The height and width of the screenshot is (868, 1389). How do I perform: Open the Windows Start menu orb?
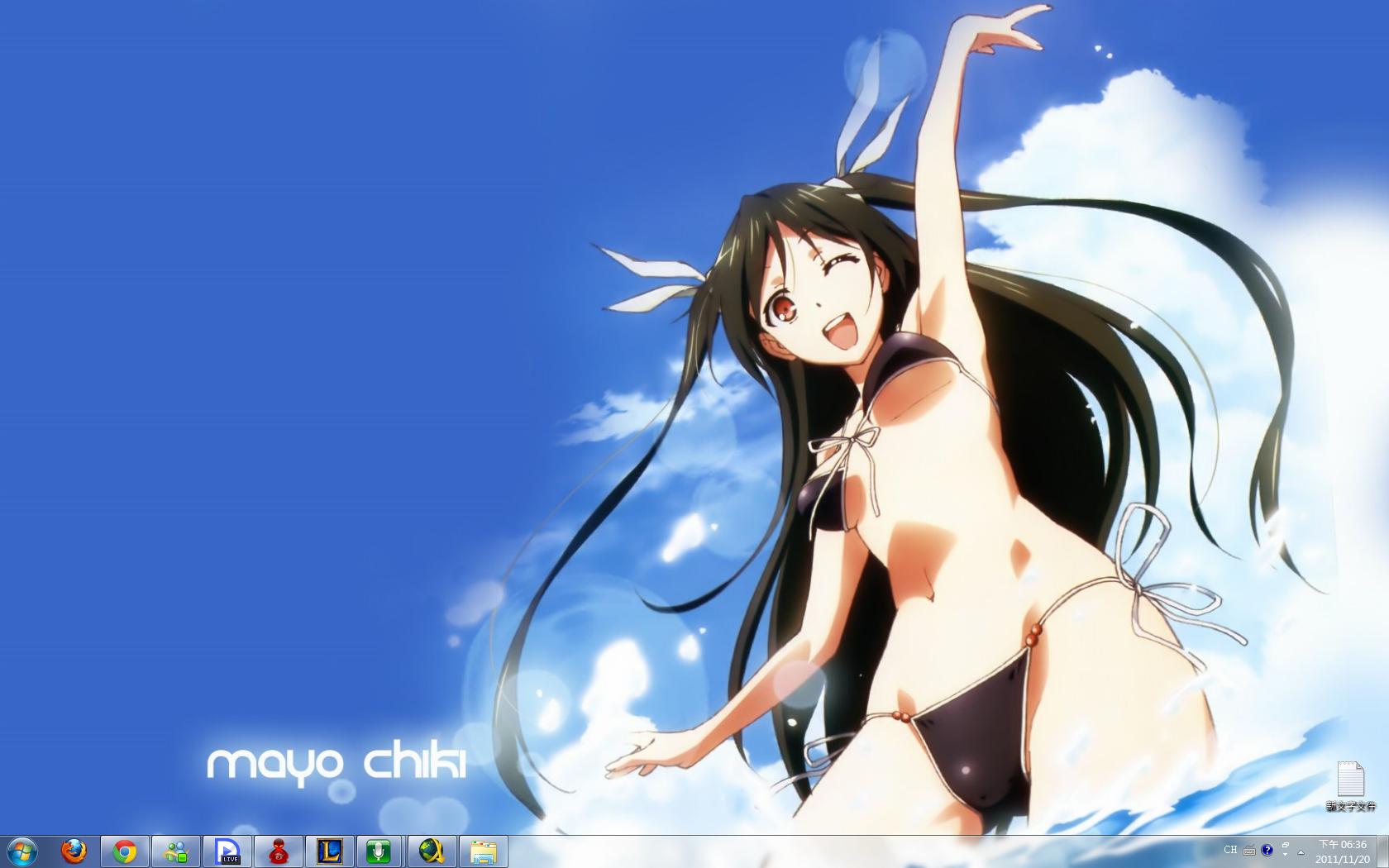[x=21, y=851]
